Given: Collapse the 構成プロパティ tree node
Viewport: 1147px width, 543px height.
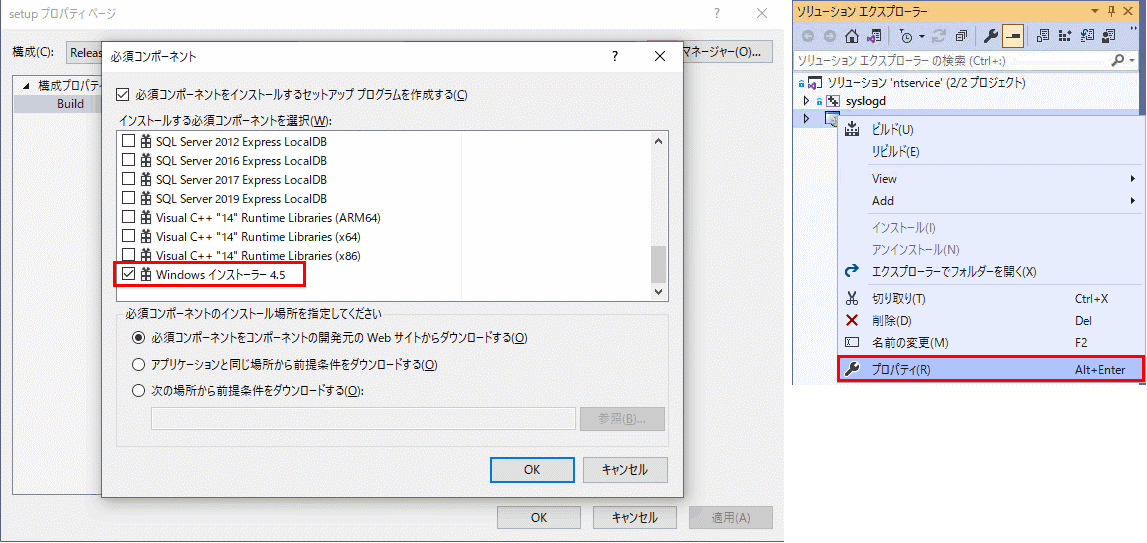Looking at the screenshot, I should [27, 86].
